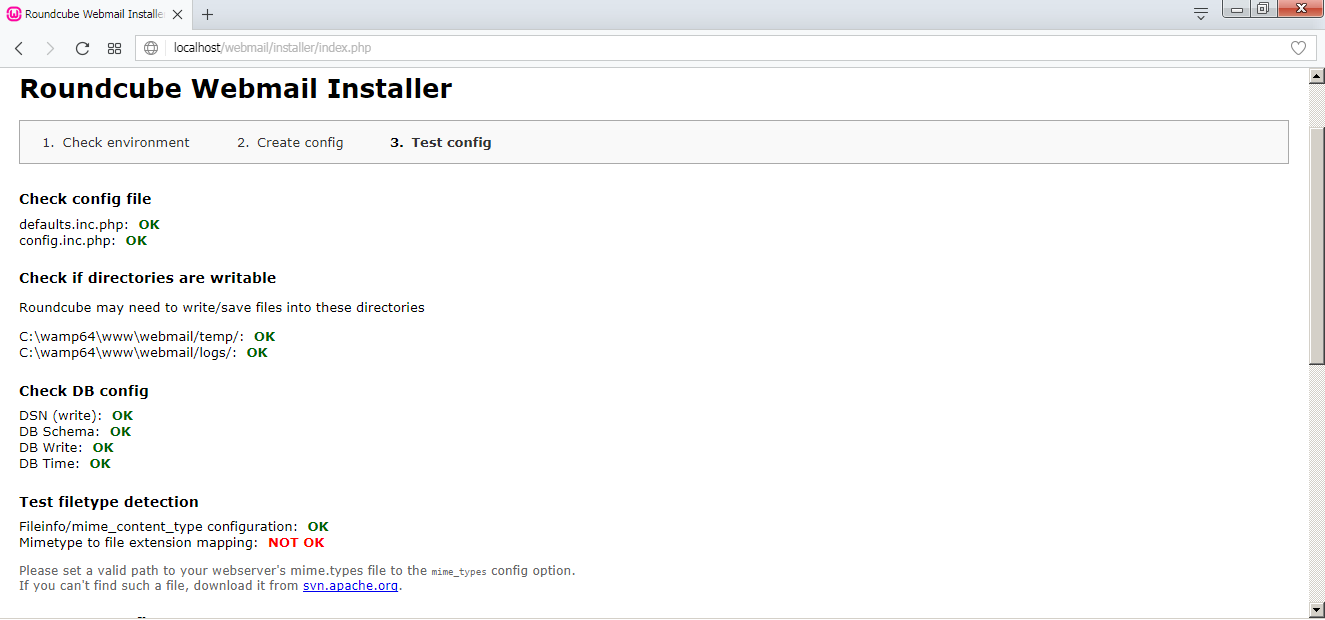Click the browser back arrow
Image resolution: width=1325 pixels, height=620 pixels.
[x=19, y=48]
